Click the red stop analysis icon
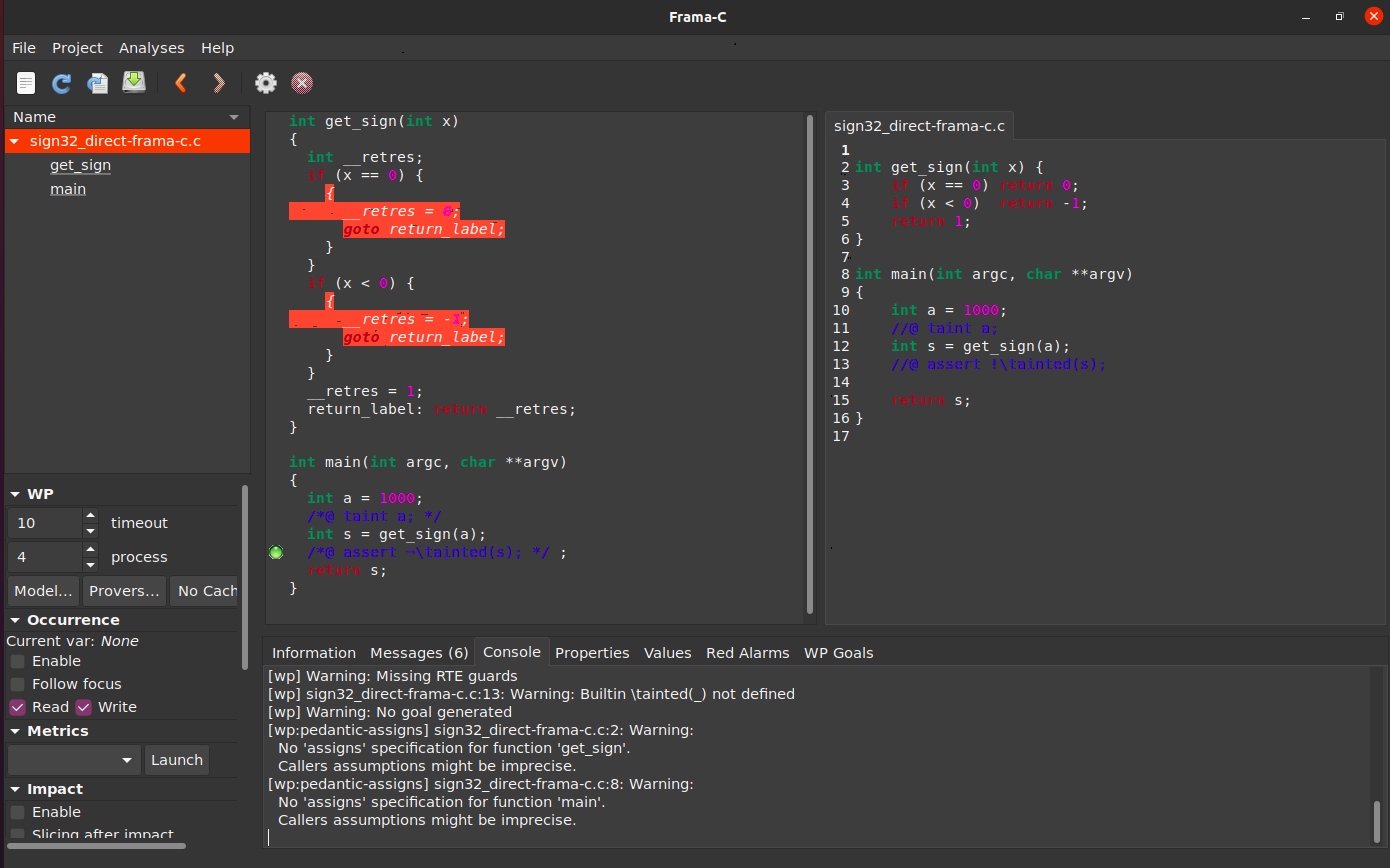The width and height of the screenshot is (1390, 868). pos(301,83)
